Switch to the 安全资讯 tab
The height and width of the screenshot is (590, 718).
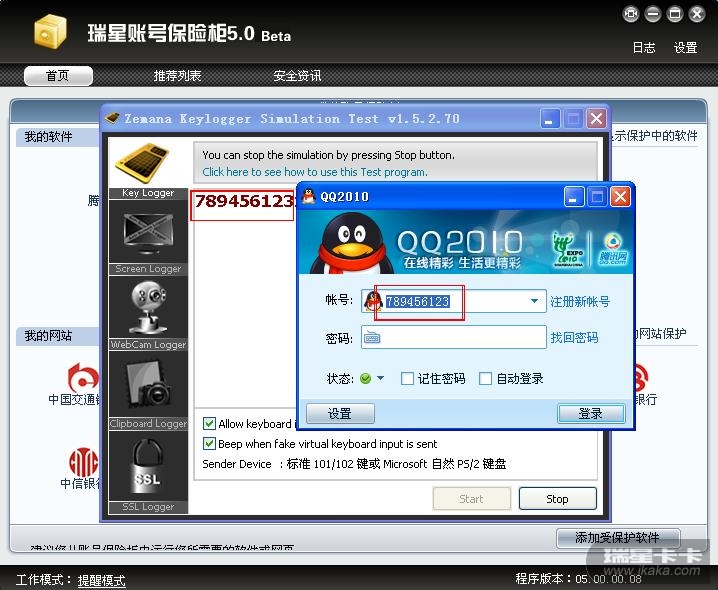coord(297,76)
